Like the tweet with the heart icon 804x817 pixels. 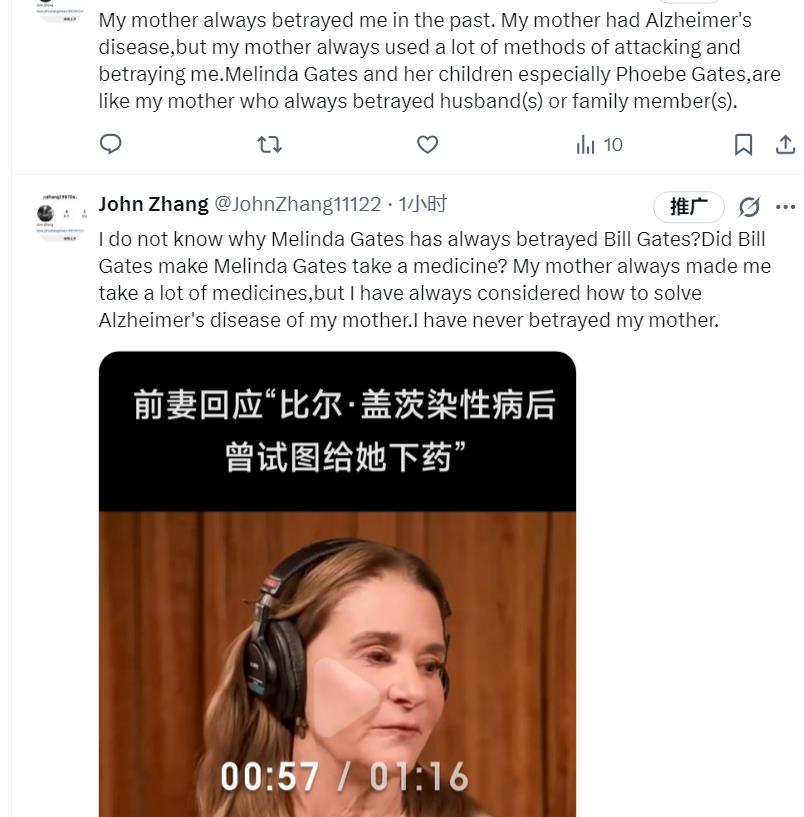tap(427, 144)
